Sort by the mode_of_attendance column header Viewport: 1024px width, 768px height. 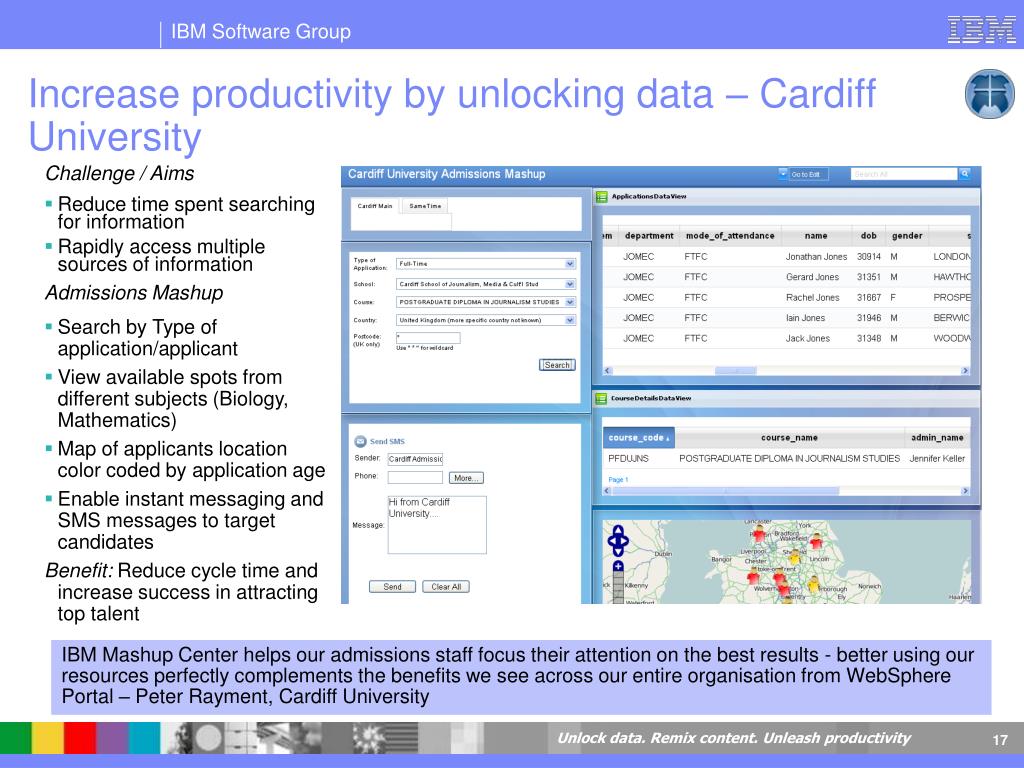pos(730,236)
